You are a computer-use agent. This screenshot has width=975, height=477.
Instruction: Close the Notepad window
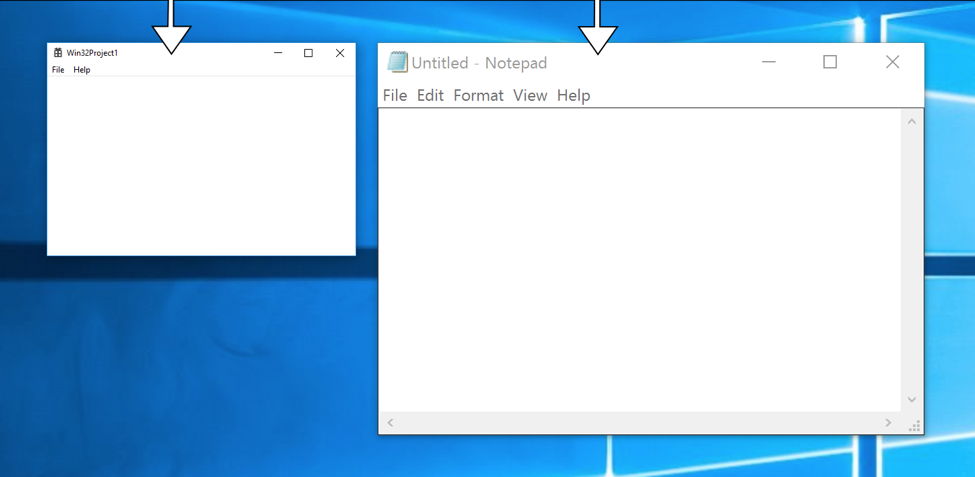[892, 62]
